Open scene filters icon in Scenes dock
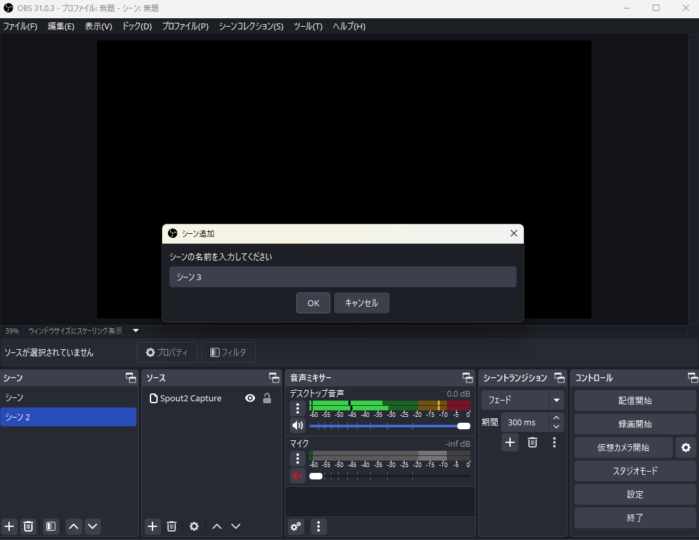The height and width of the screenshot is (540, 699). (51, 527)
